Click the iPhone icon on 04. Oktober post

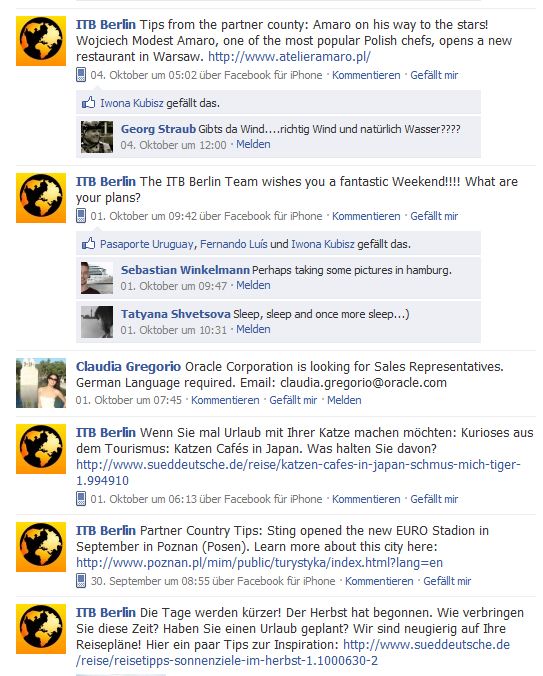click(x=81, y=75)
